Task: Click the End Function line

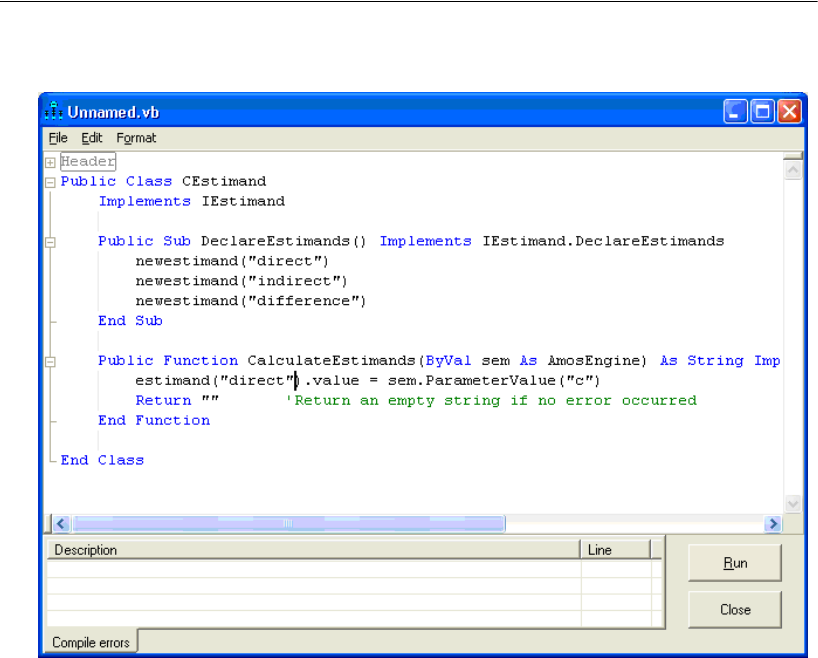Action: [154, 420]
